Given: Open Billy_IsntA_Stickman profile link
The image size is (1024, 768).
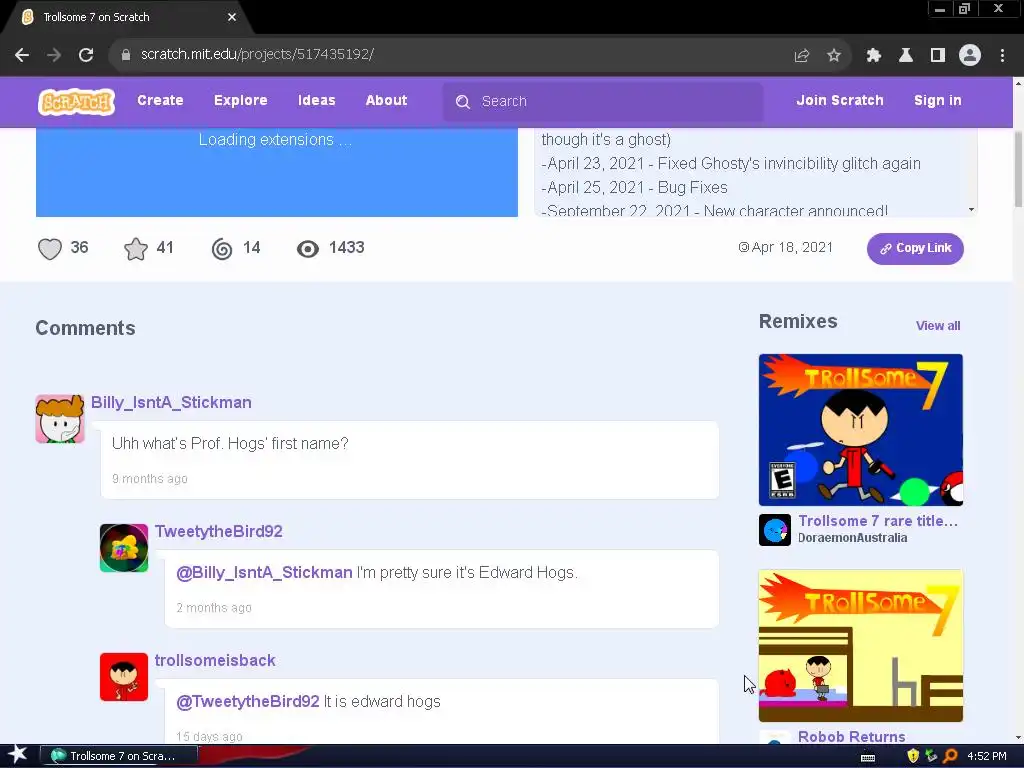Looking at the screenshot, I should (171, 402).
